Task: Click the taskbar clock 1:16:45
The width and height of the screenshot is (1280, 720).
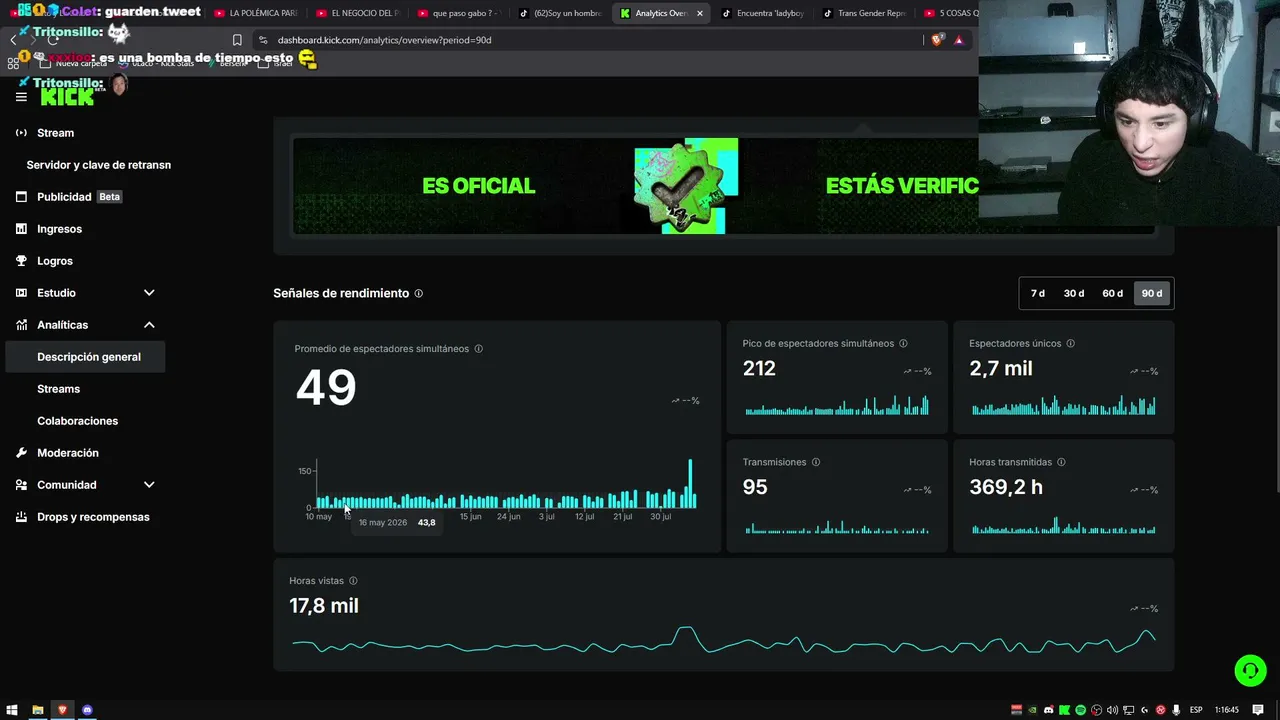Action: pos(1227,710)
